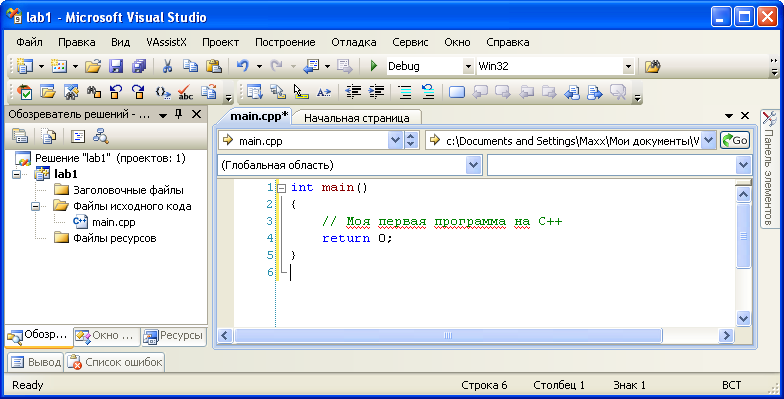Click the green Go button

click(735, 140)
